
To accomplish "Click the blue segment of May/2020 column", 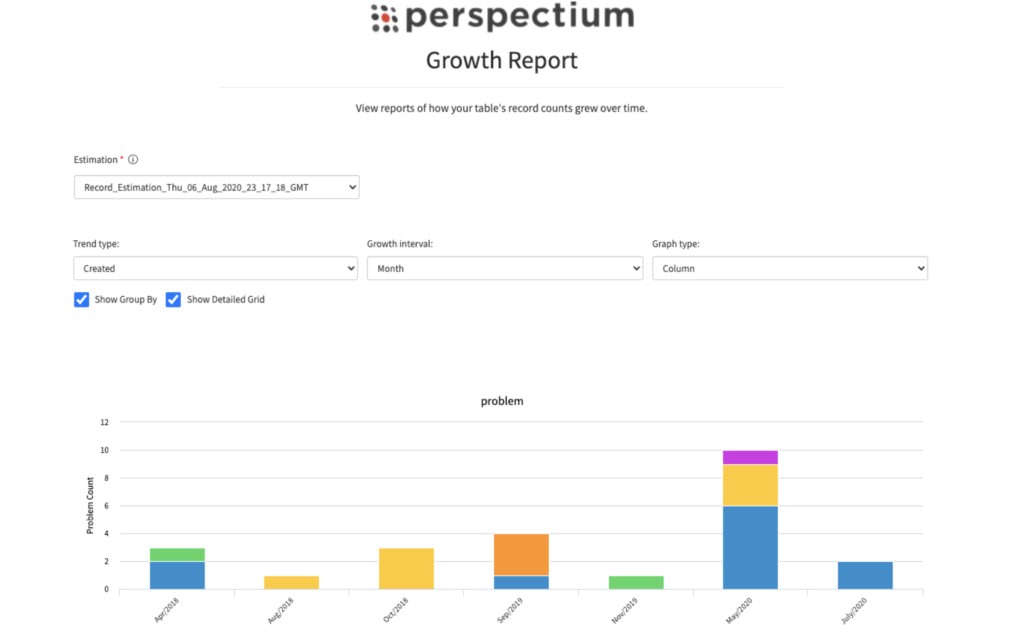I will [x=750, y=547].
